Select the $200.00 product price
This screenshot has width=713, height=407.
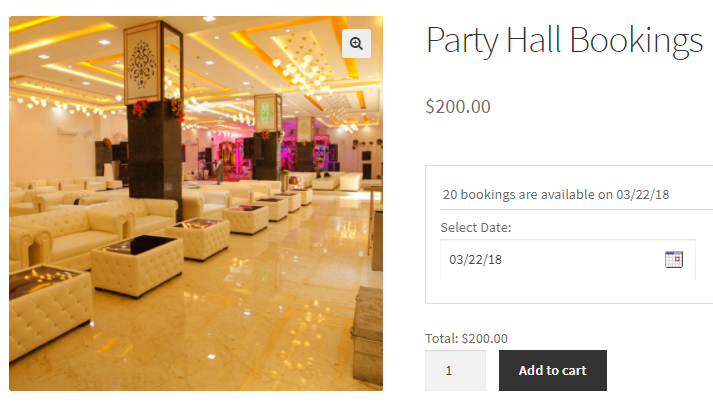458,106
